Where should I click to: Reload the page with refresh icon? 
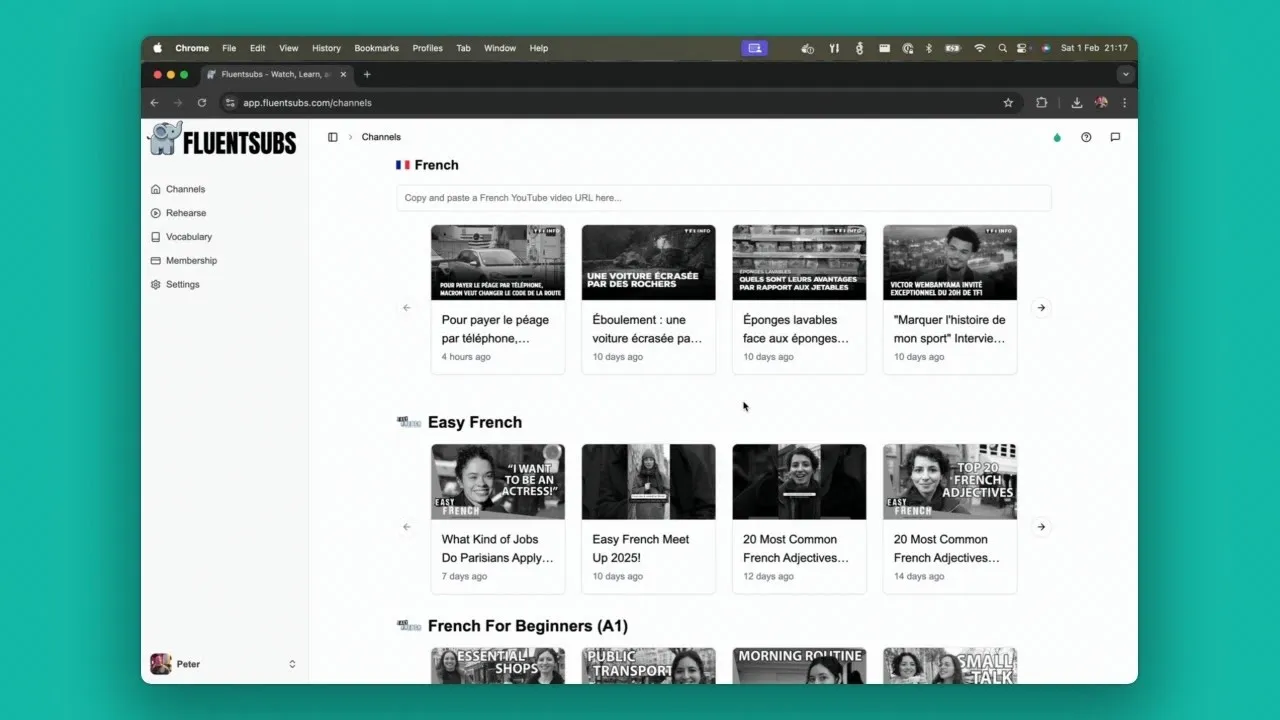coord(202,102)
